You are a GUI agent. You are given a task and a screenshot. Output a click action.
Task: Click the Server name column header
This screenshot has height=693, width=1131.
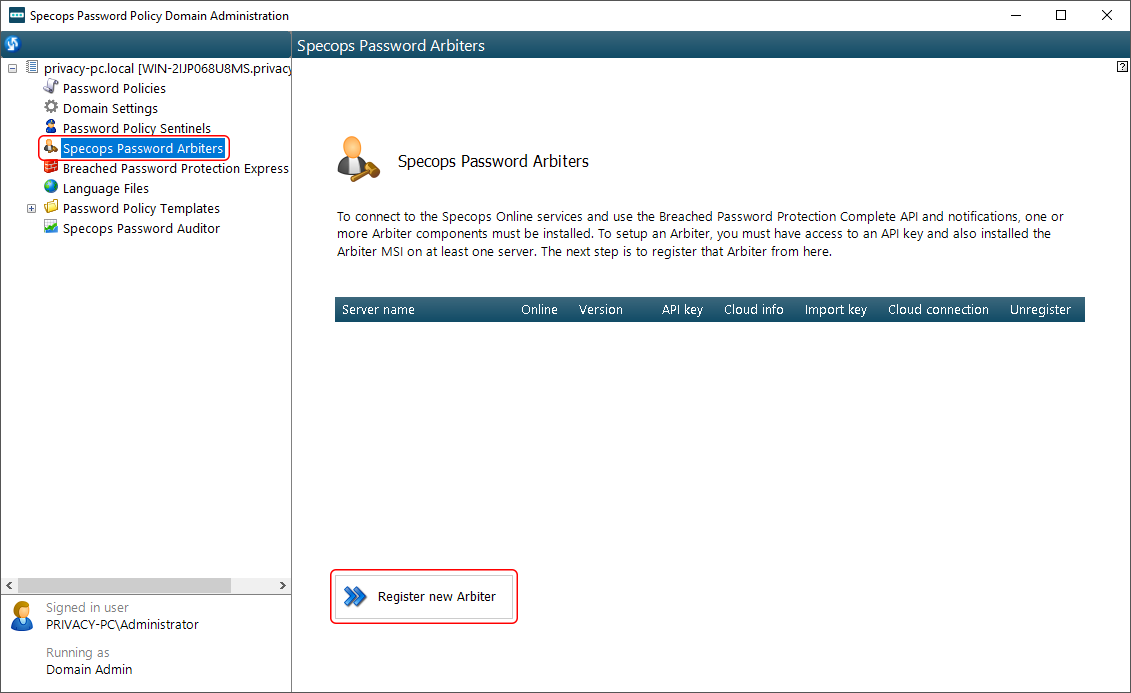[378, 309]
